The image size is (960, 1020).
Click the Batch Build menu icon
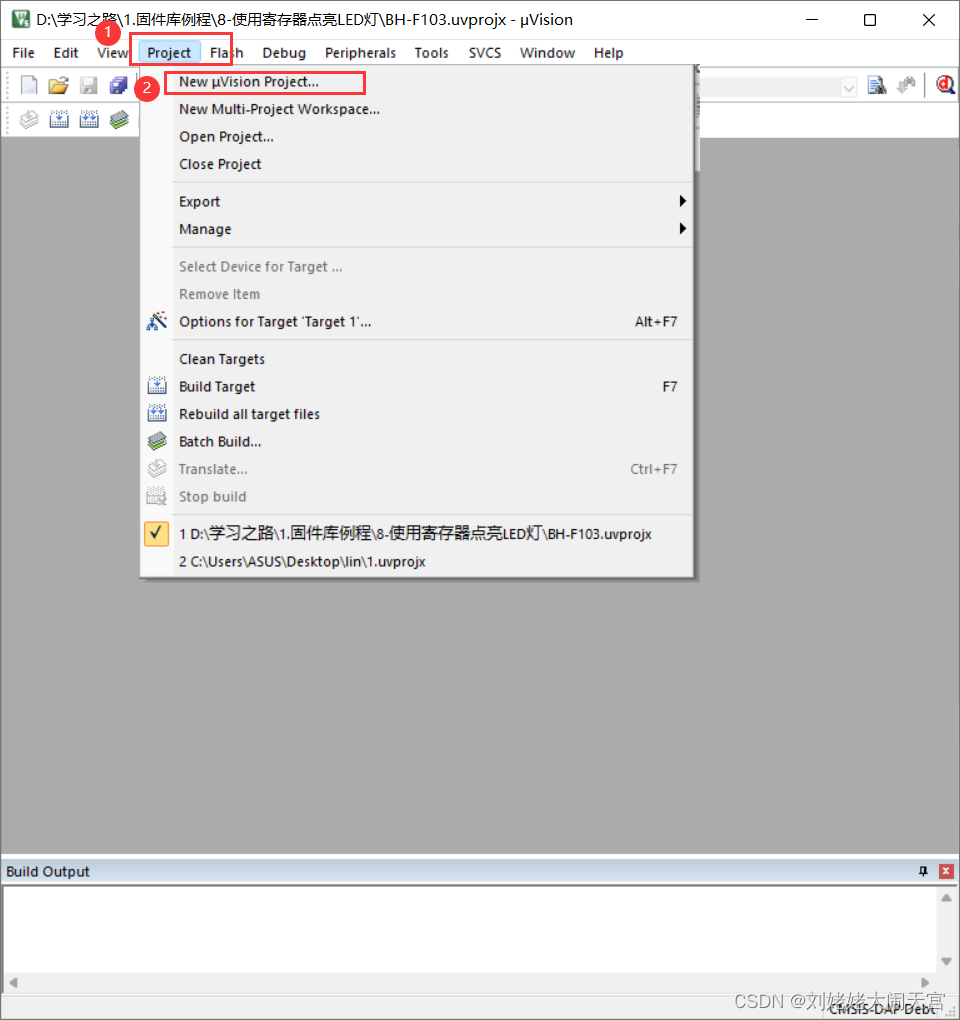pos(157,441)
